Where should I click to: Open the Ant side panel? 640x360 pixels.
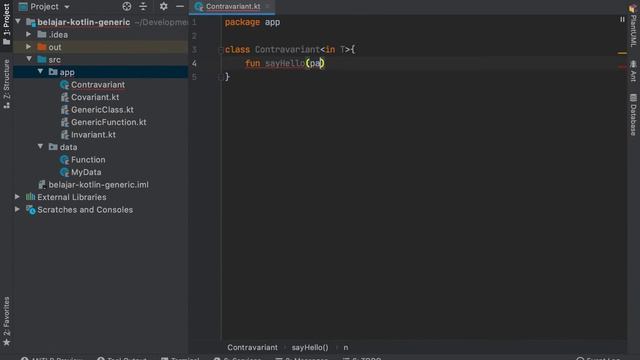[x=633, y=71]
